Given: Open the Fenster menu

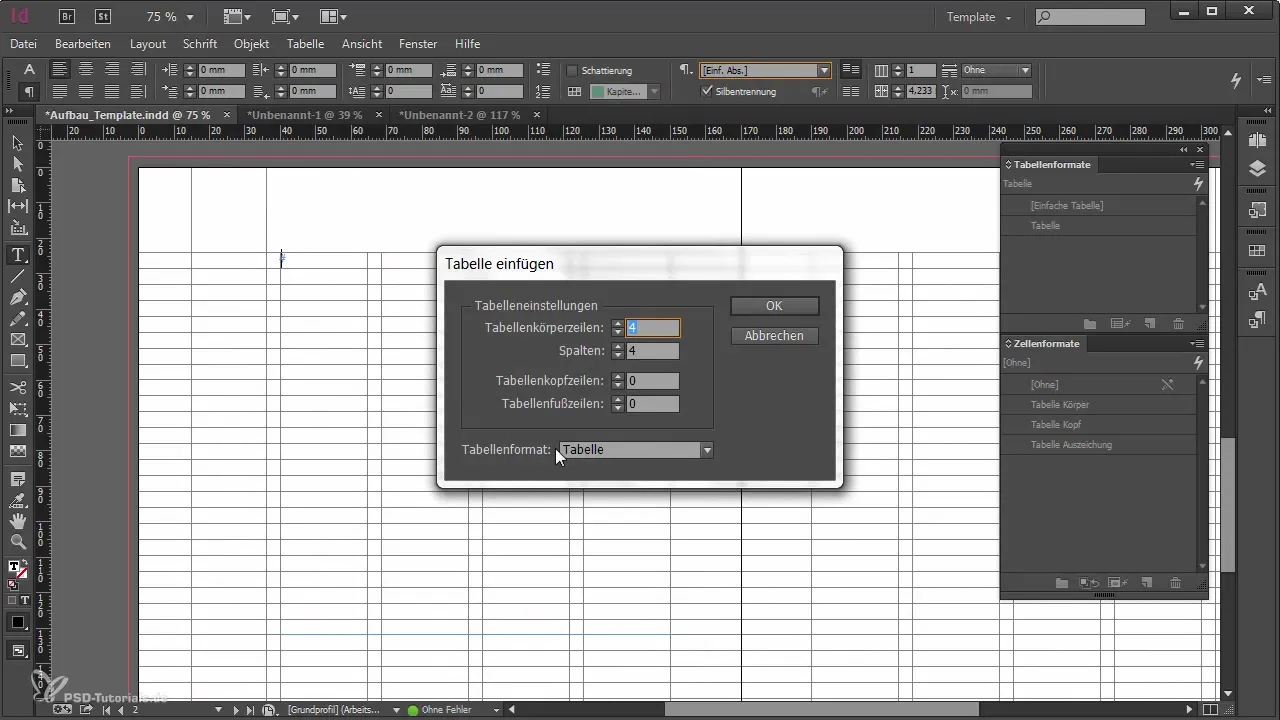Looking at the screenshot, I should click(x=418, y=44).
